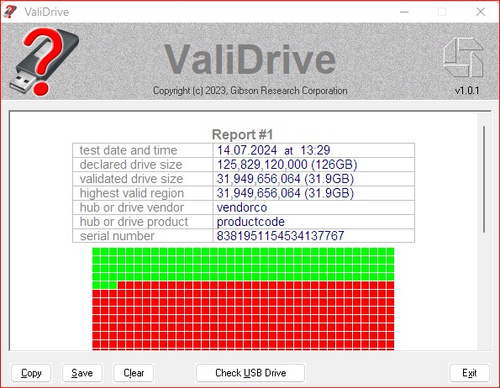
Task: Click the v1.0.1 version label
Action: pos(467,90)
